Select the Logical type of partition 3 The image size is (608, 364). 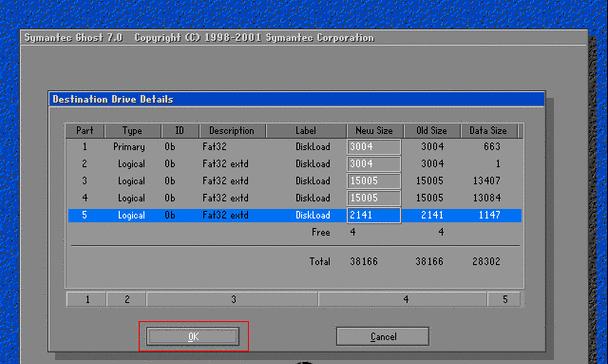pos(131,181)
